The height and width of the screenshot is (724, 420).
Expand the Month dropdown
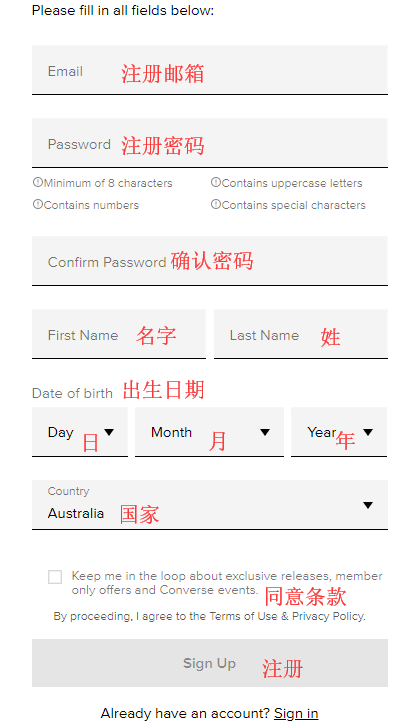point(209,432)
